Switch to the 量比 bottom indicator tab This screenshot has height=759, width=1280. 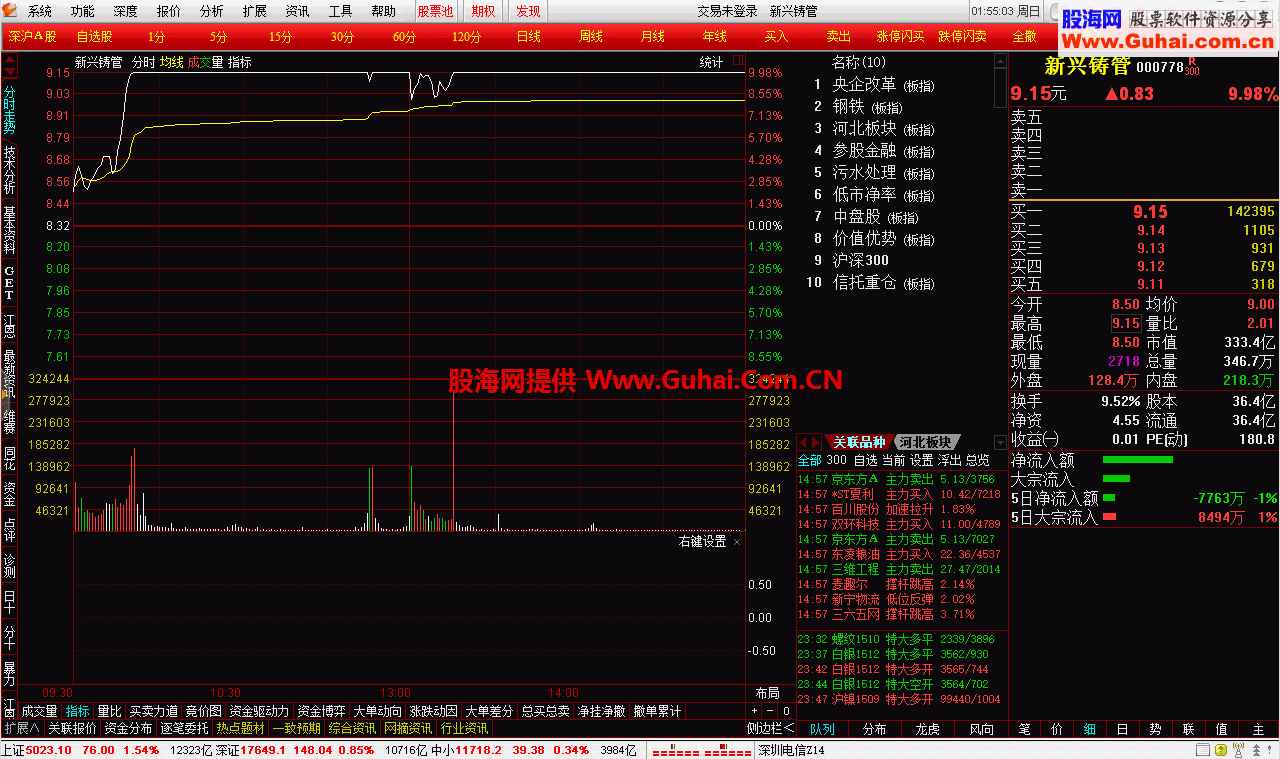pos(109,711)
